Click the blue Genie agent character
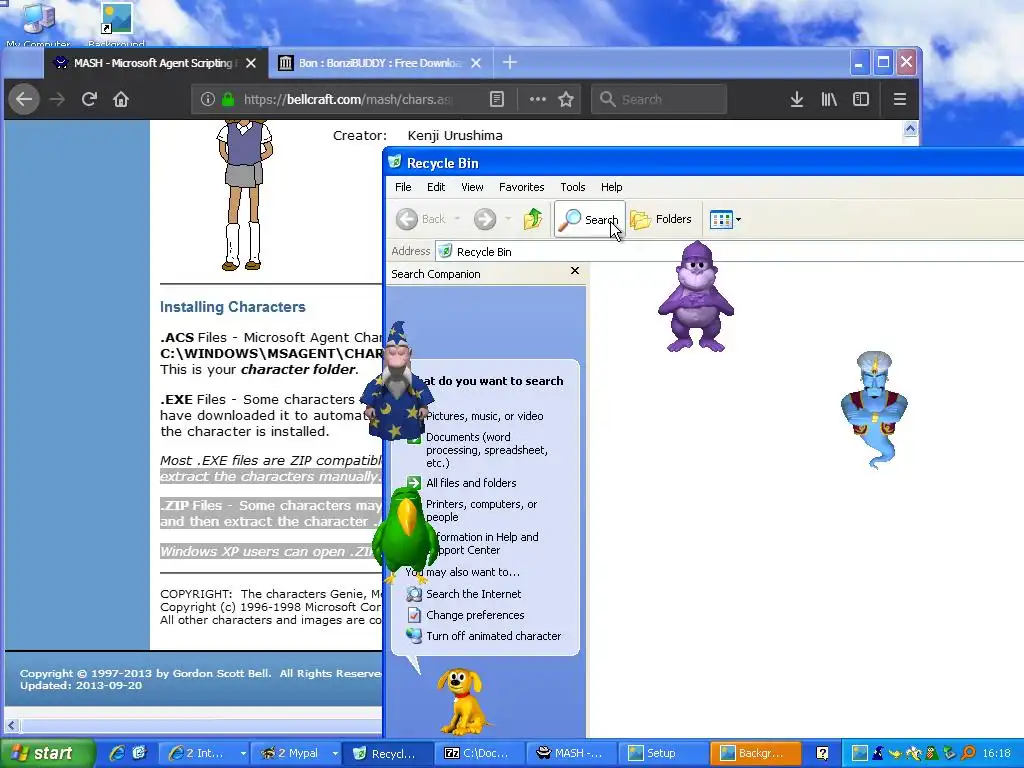 pyautogui.click(x=874, y=408)
